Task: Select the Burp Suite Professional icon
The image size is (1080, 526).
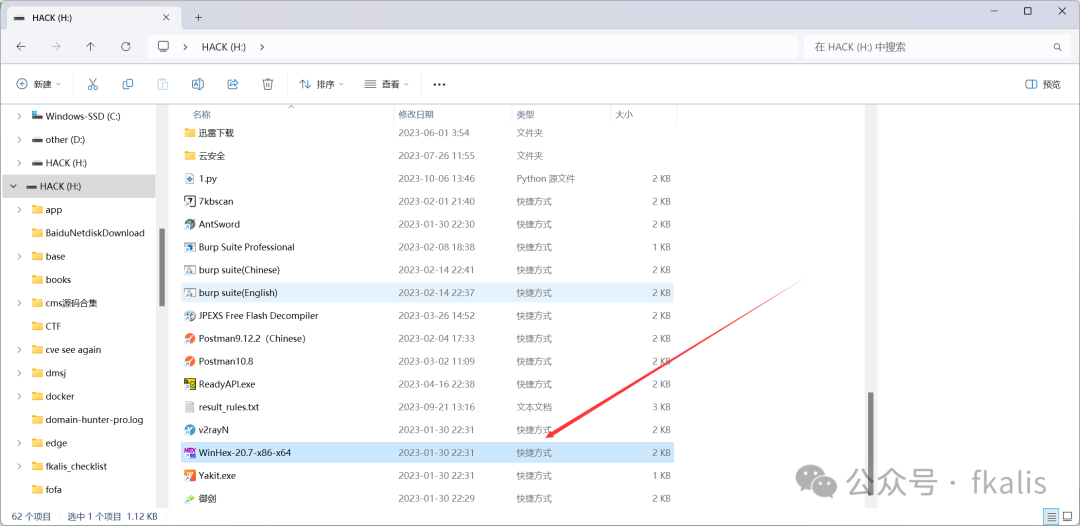Action: pyautogui.click(x=190, y=246)
